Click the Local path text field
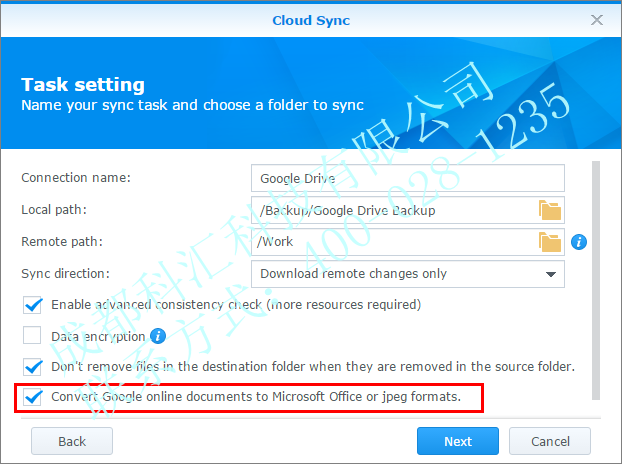This screenshot has height=464, width=622. pyautogui.click(x=392, y=210)
